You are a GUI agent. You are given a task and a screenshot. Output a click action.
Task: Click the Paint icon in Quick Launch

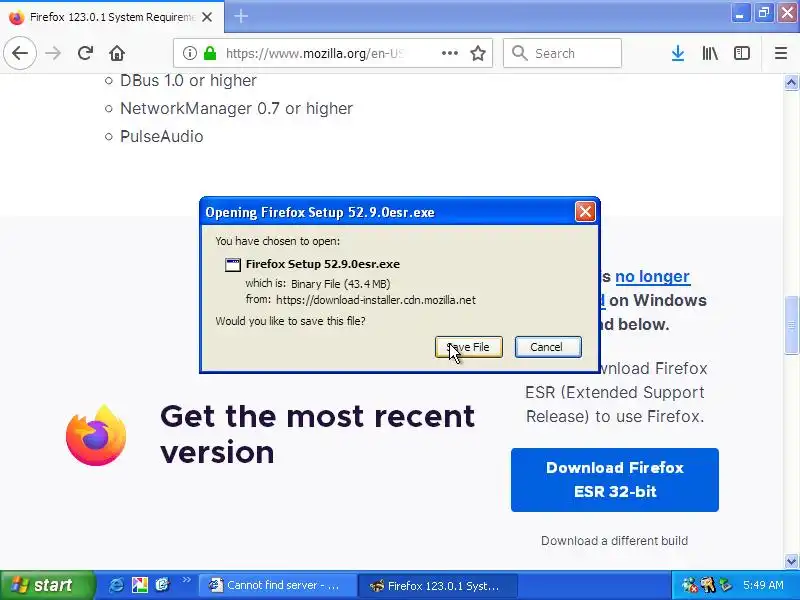coord(139,585)
